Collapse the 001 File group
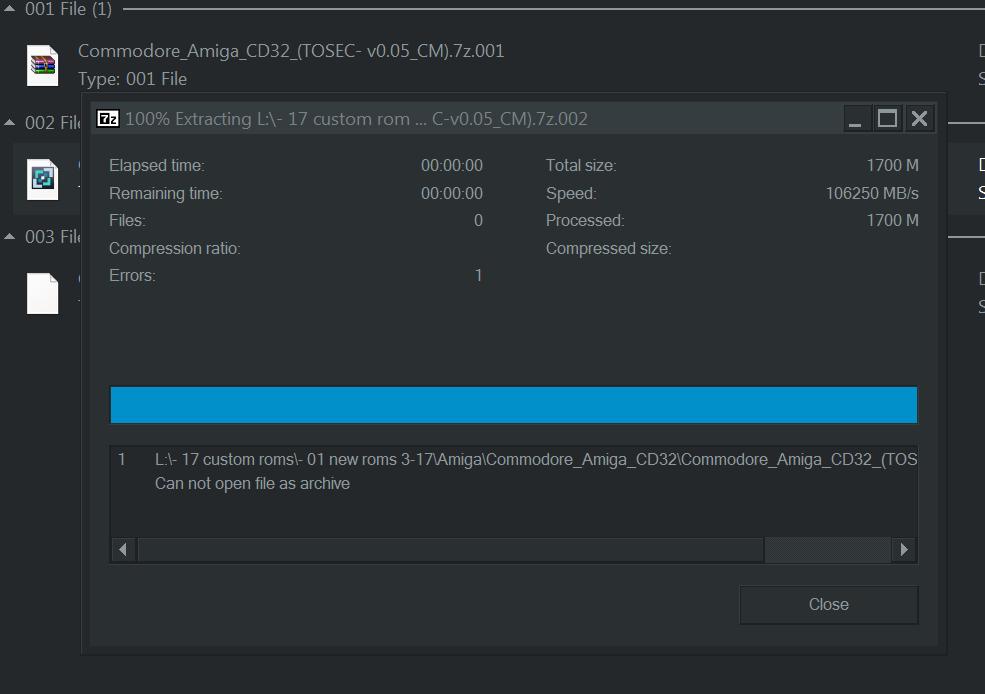985x694 pixels. 9,9
